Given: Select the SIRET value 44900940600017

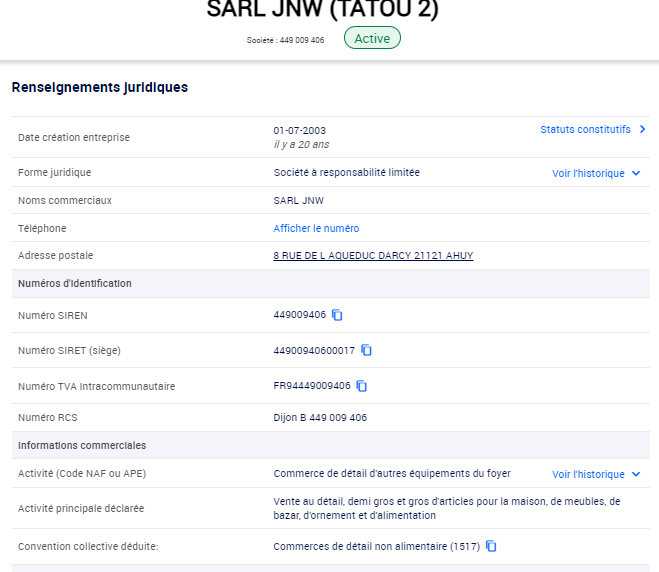Looking at the screenshot, I should [314, 351].
